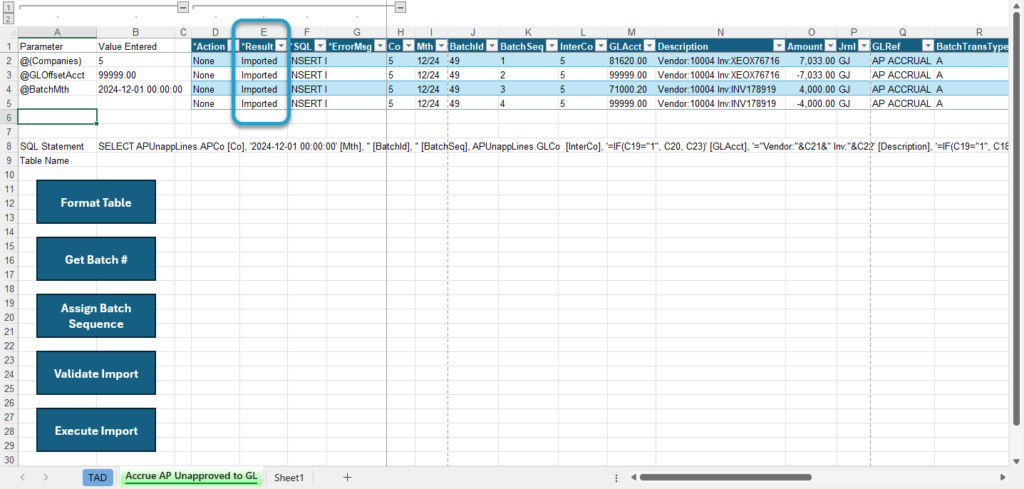Click the BatchTransType column header

tap(972, 46)
